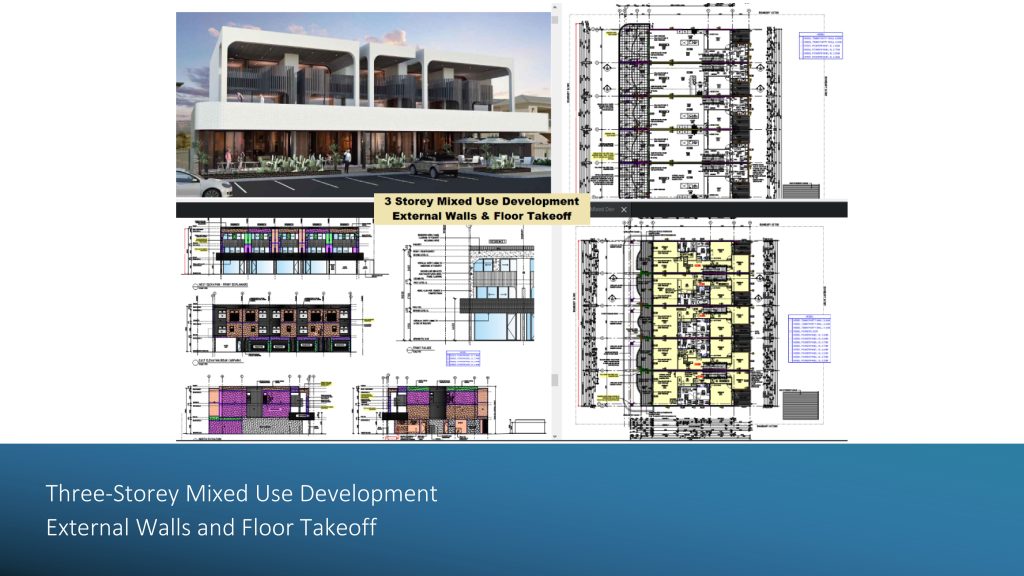The height and width of the screenshot is (576, 1024).
Task: Click the 'External Walls and Floor Takeoff' subtitle
Action: click(x=211, y=527)
